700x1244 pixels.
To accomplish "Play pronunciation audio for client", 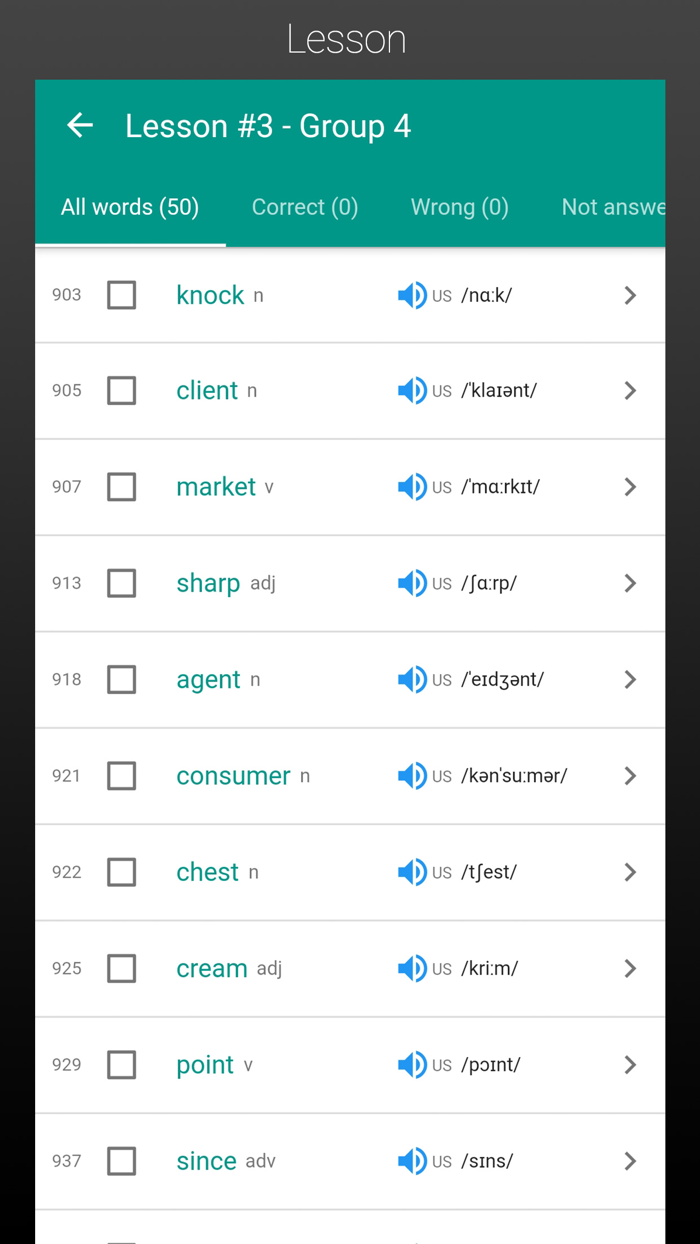I will [x=411, y=391].
